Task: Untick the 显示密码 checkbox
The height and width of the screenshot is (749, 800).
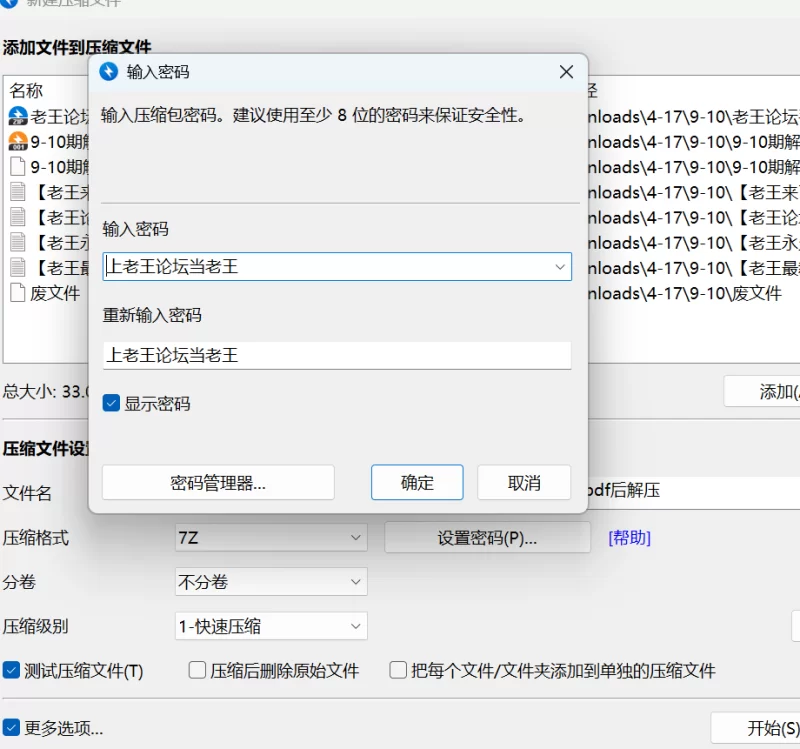Action: (111, 403)
